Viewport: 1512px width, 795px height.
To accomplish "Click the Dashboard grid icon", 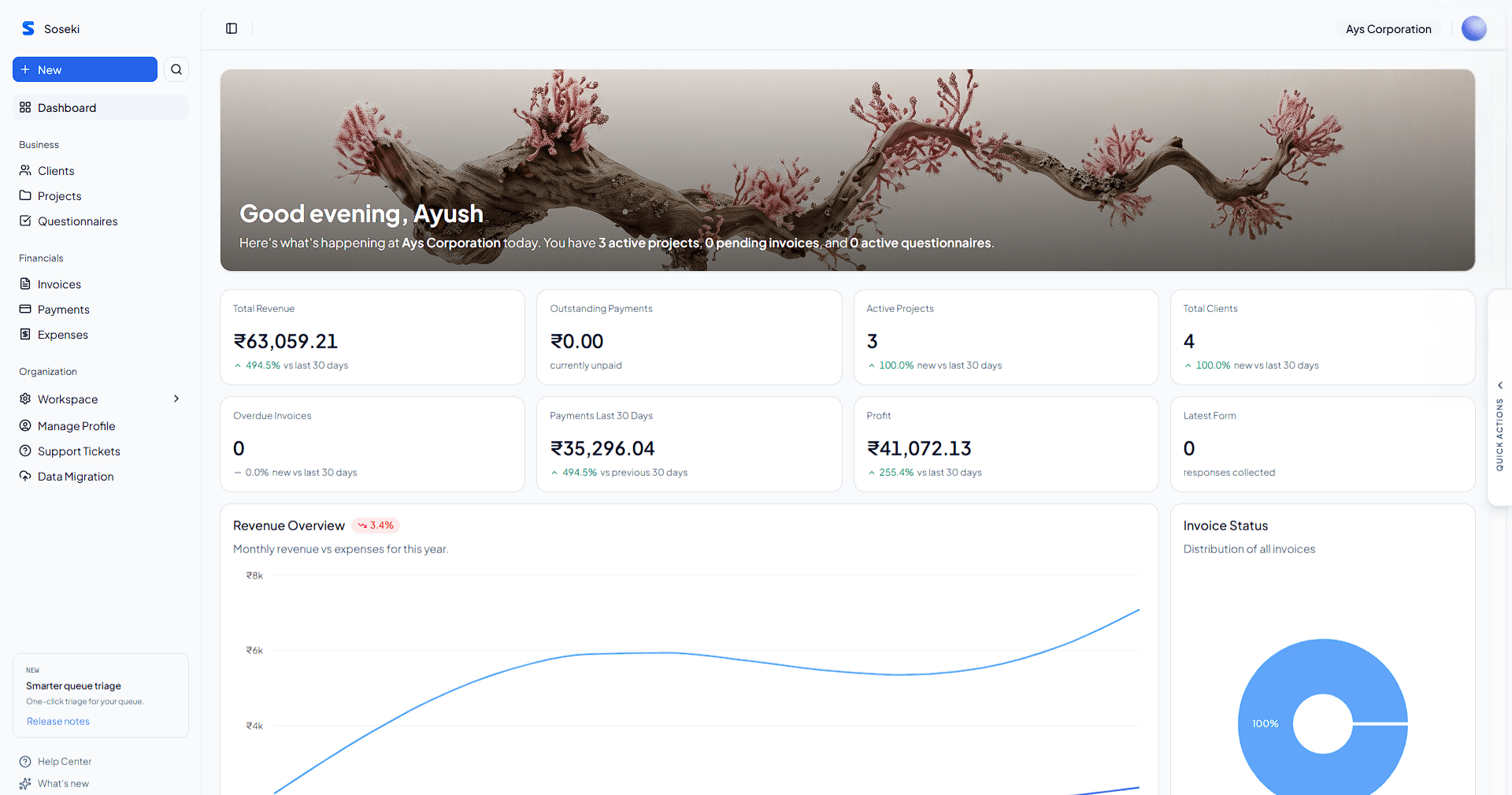I will [x=25, y=107].
